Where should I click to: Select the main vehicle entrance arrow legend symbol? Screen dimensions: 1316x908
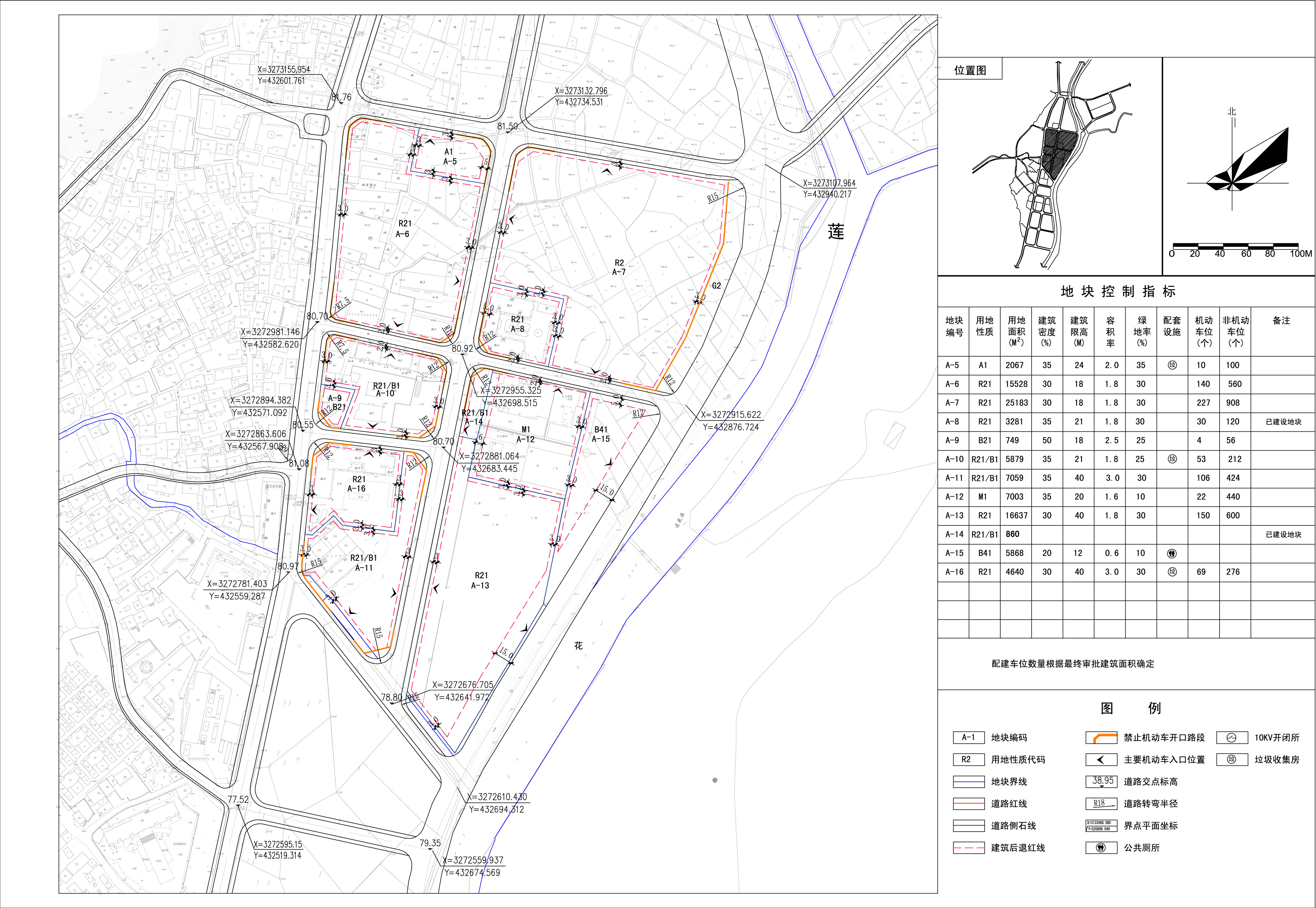(1101, 760)
